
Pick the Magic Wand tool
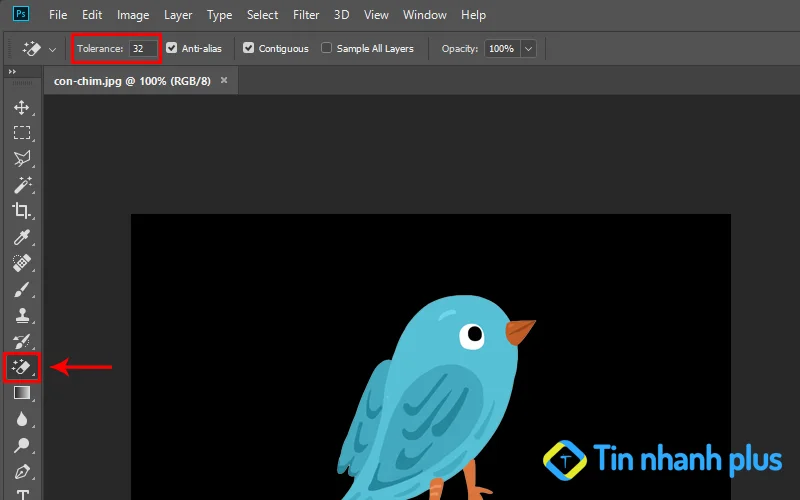[22, 185]
